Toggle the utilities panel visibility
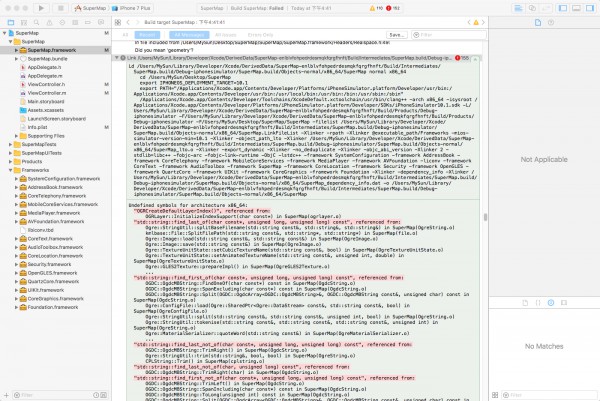Image resolution: width=600 pixels, height=401 pixels. pyautogui.click(x=590, y=8)
